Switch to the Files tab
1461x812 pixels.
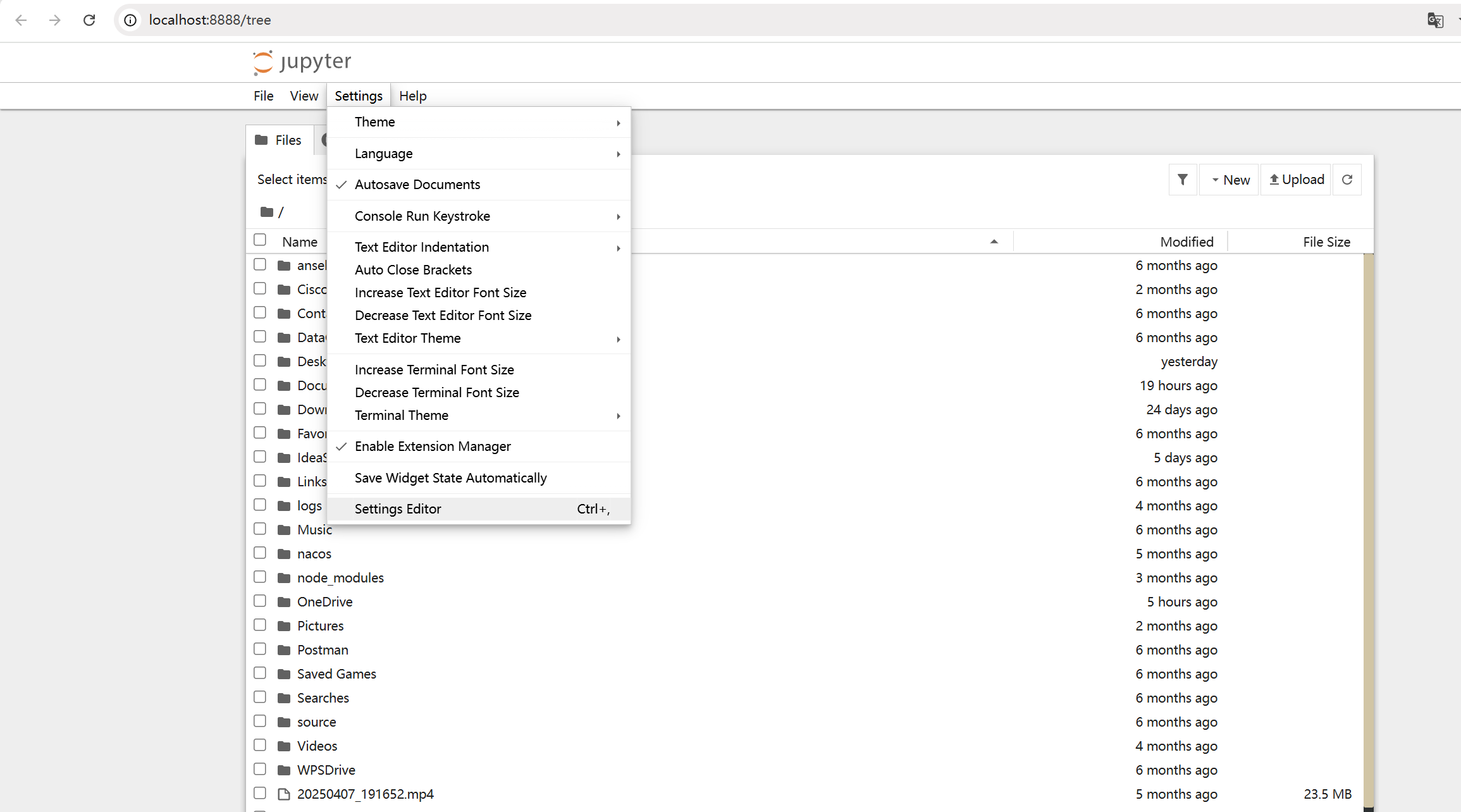pyautogui.click(x=279, y=140)
